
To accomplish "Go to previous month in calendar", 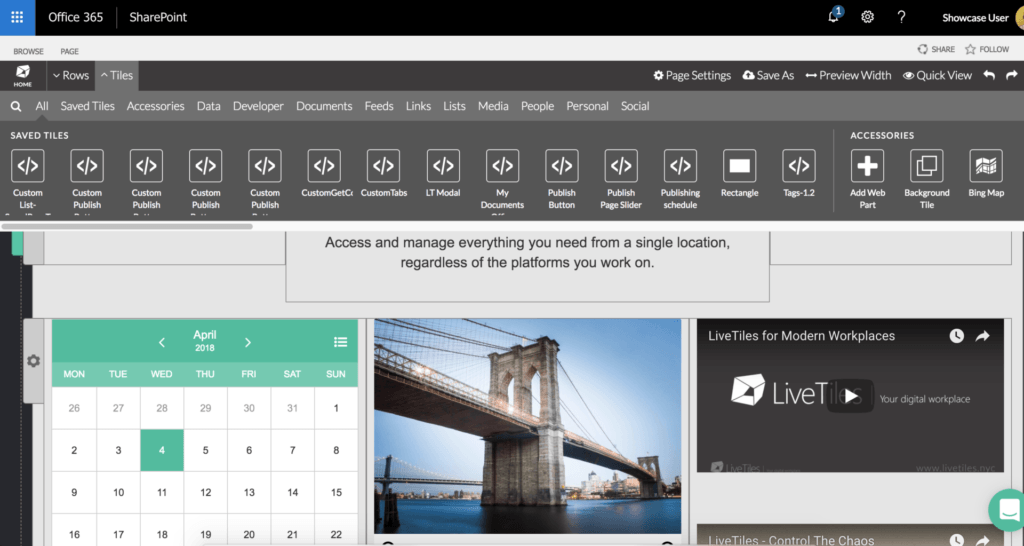I will (x=162, y=342).
